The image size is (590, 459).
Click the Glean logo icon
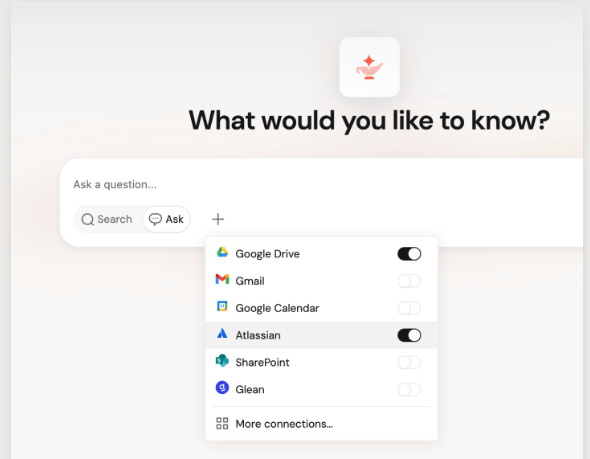(x=222, y=388)
